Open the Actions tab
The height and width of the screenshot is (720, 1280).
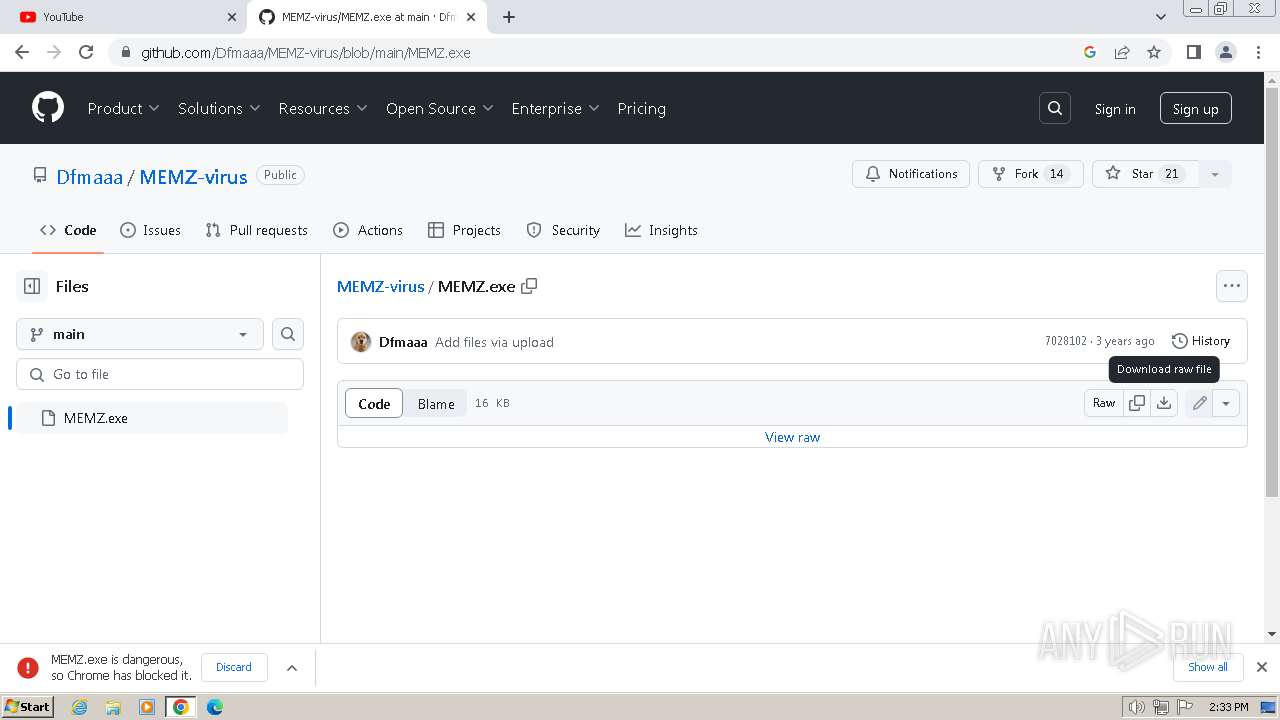368,230
